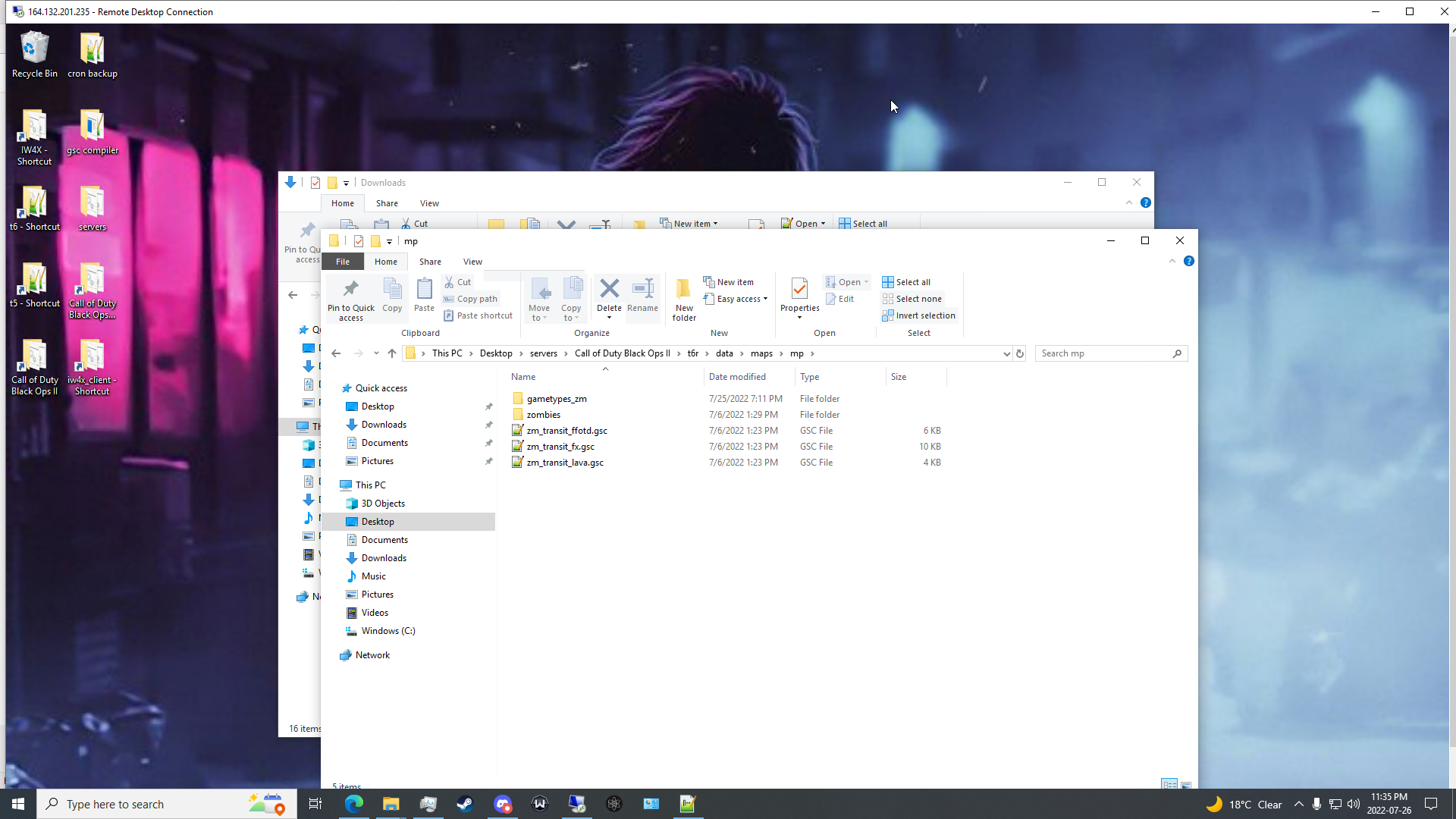
Task: Click Pin to Quick access in mp ribbon
Action: pyautogui.click(x=350, y=300)
